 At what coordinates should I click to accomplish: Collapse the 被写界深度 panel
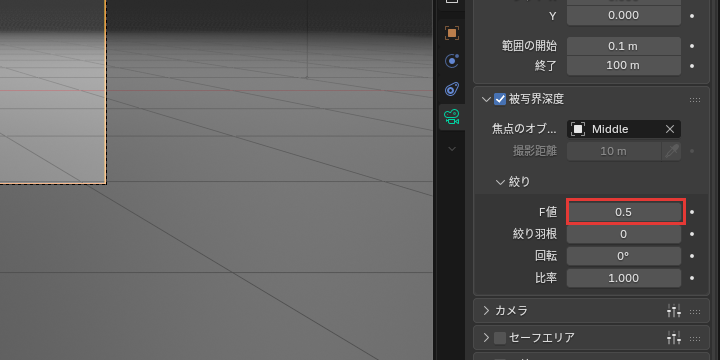(x=486, y=99)
